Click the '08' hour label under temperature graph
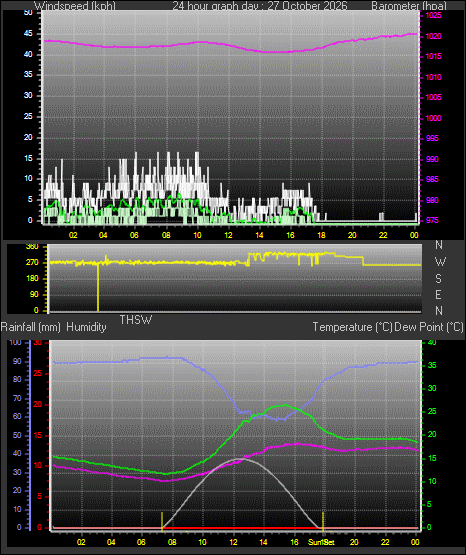Screen dimensions: 466x555 pos(172,542)
